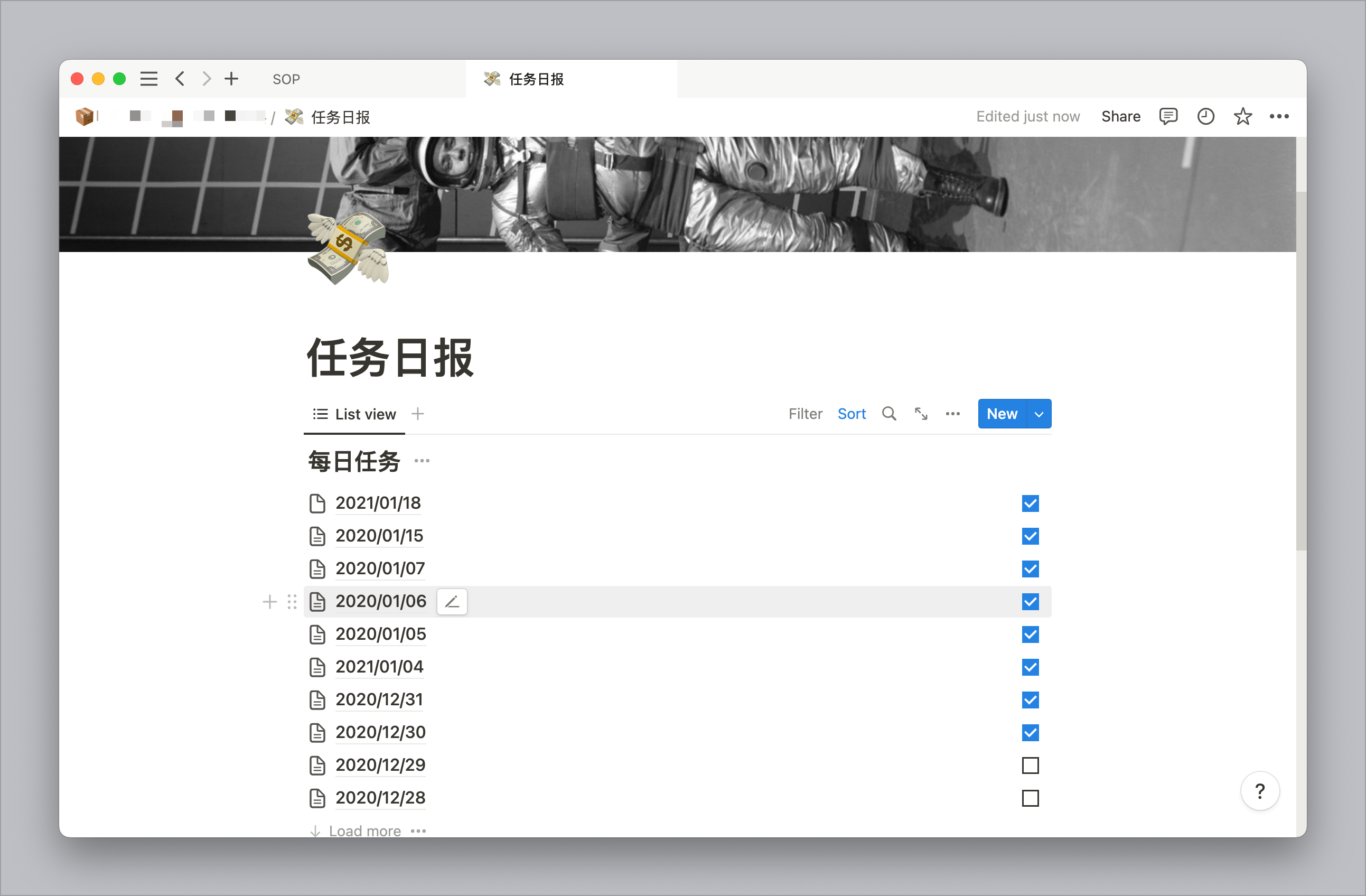Open the 2020/12/31 entry
Image resolution: width=1366 pixels, height=896 pixels.
[379, 699]
